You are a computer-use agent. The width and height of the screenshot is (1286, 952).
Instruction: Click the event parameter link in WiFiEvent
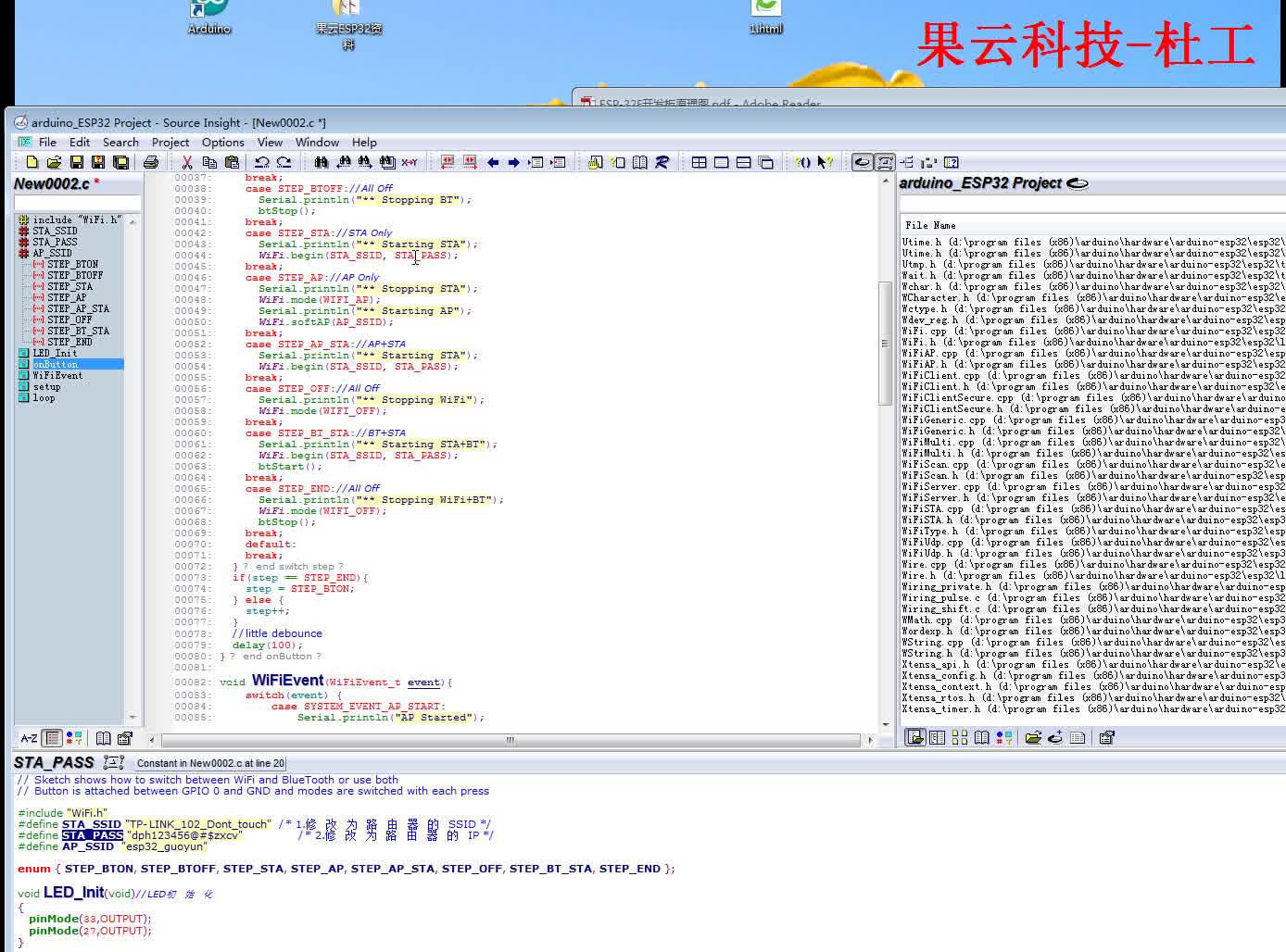(423, 683)
